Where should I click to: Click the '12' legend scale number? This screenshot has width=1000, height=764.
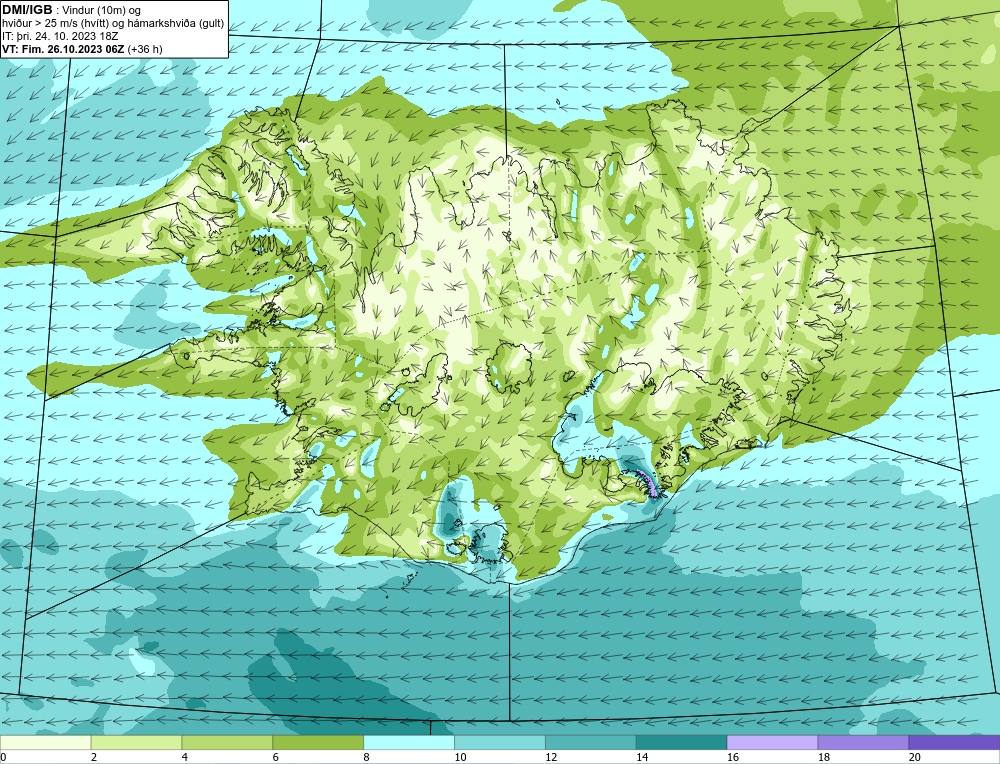click(551, 757)
